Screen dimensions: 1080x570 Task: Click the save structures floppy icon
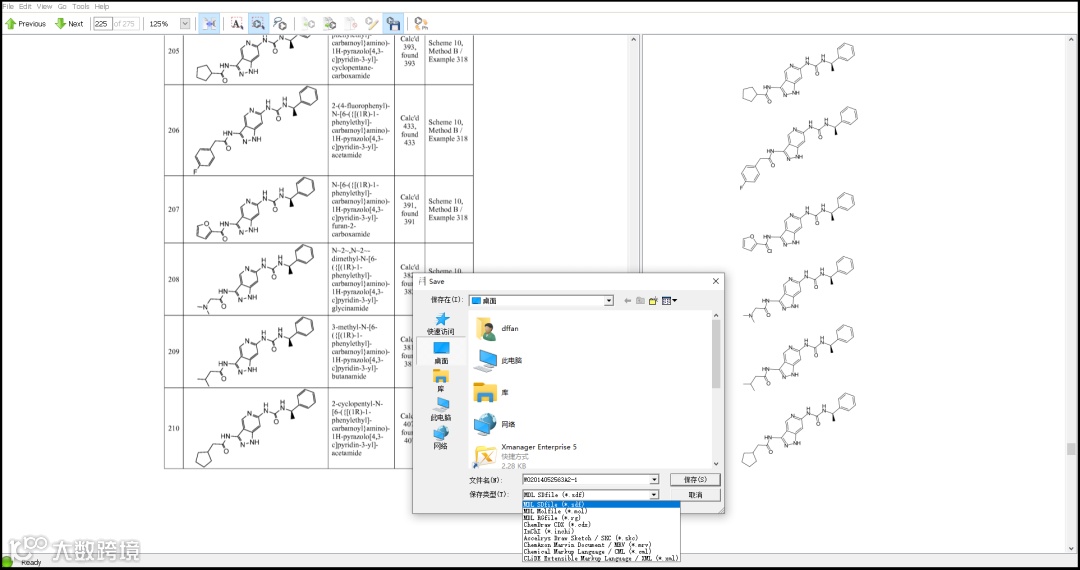[393, 23]
